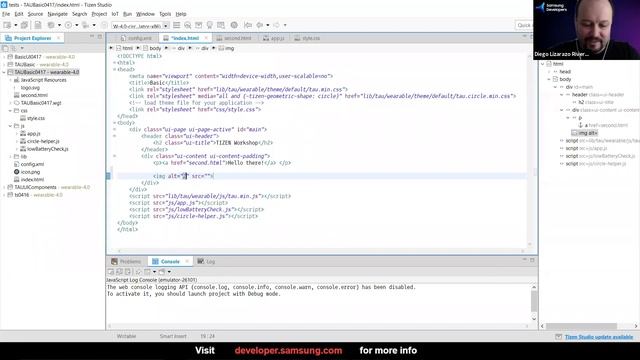Click the Package Manager toolbar icon

tap(199, 25)
